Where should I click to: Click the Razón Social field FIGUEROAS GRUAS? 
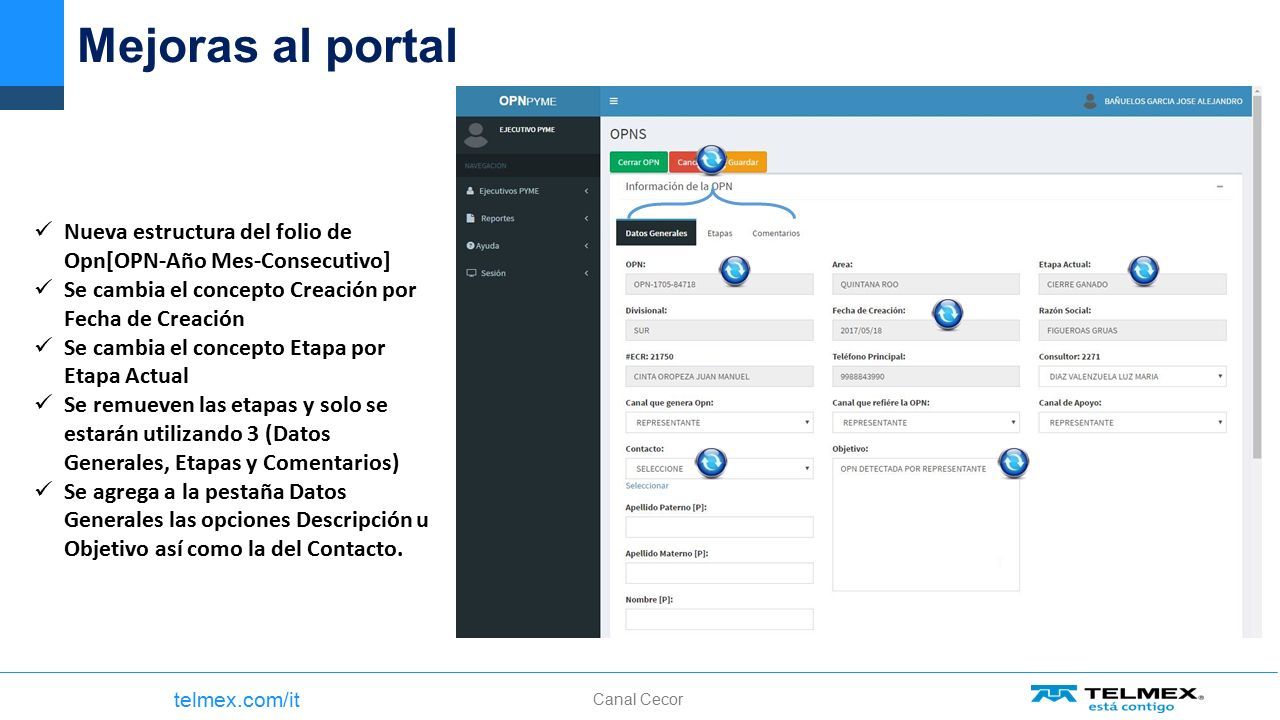(x=1132, y=331)
